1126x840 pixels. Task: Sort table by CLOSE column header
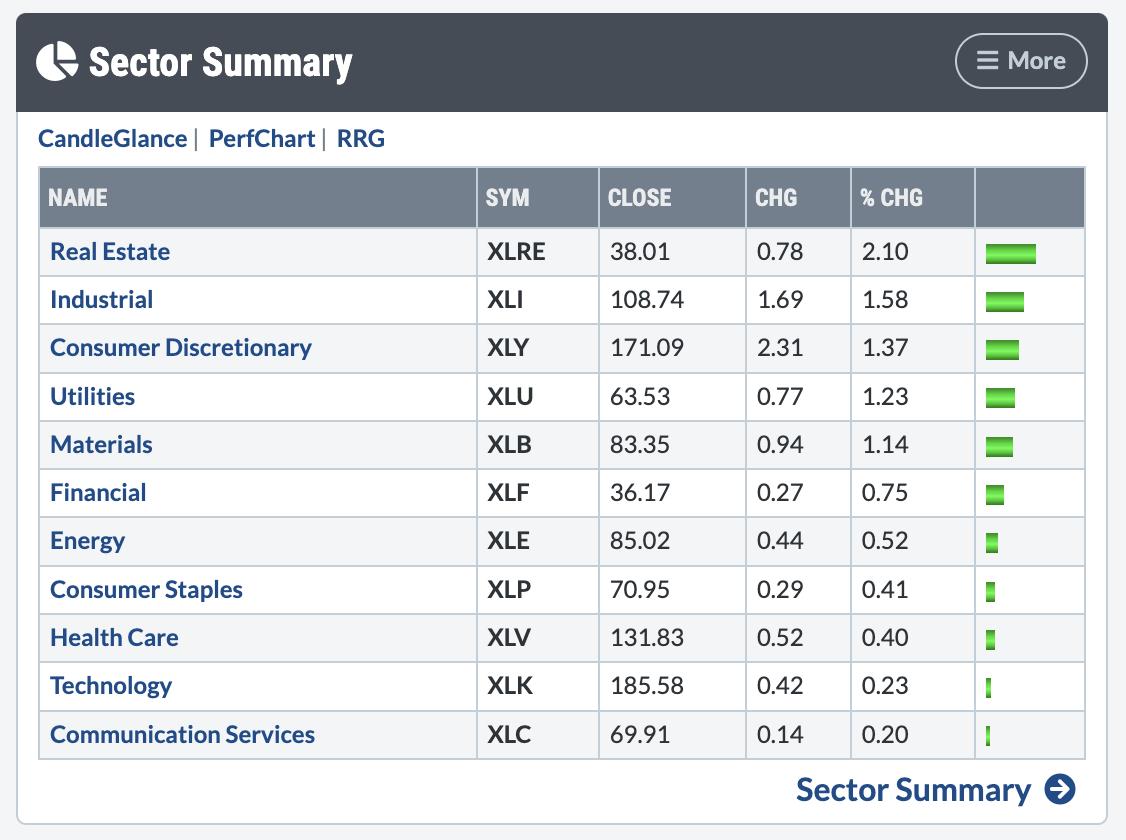click(640, 198)
